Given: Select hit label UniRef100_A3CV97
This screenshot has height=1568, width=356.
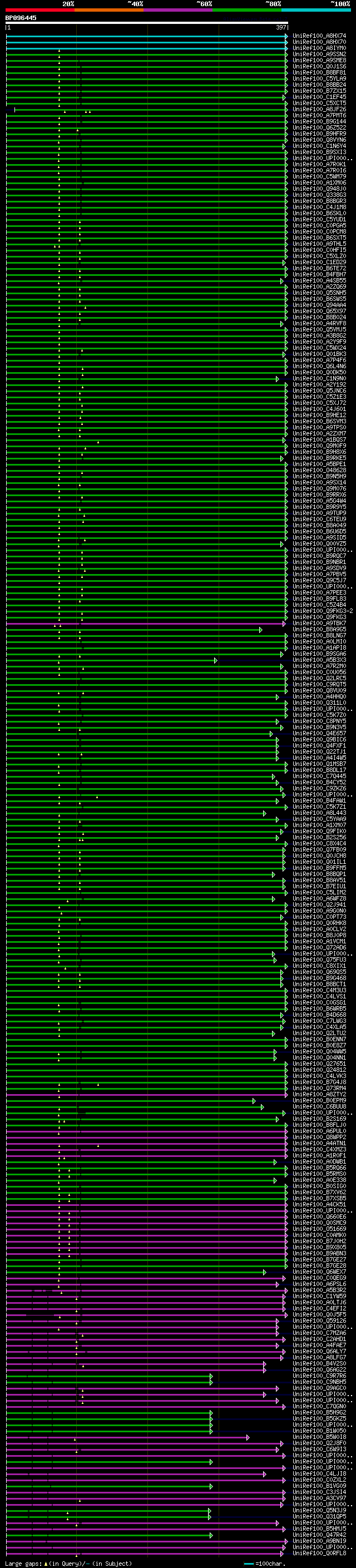Looking at the screenshot, I should point(319,1498).
